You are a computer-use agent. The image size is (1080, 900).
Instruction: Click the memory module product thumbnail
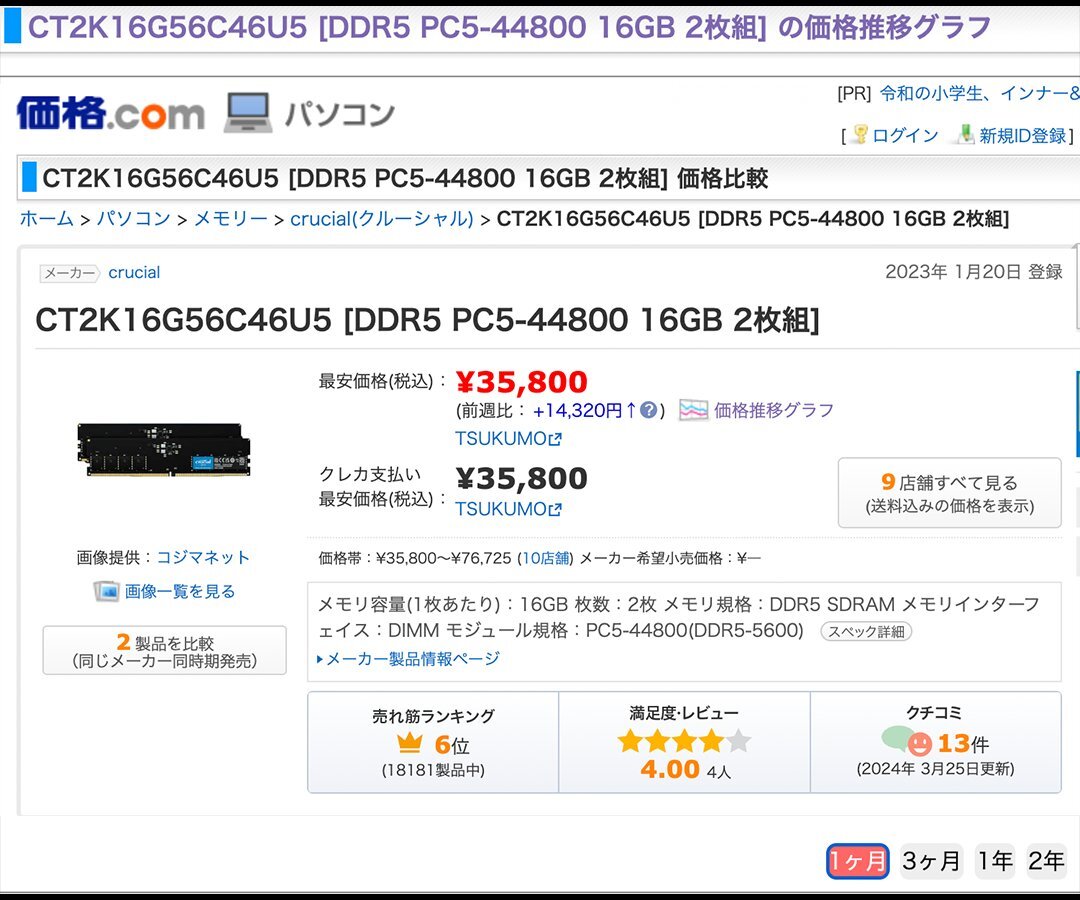click(x=164, y=450)
